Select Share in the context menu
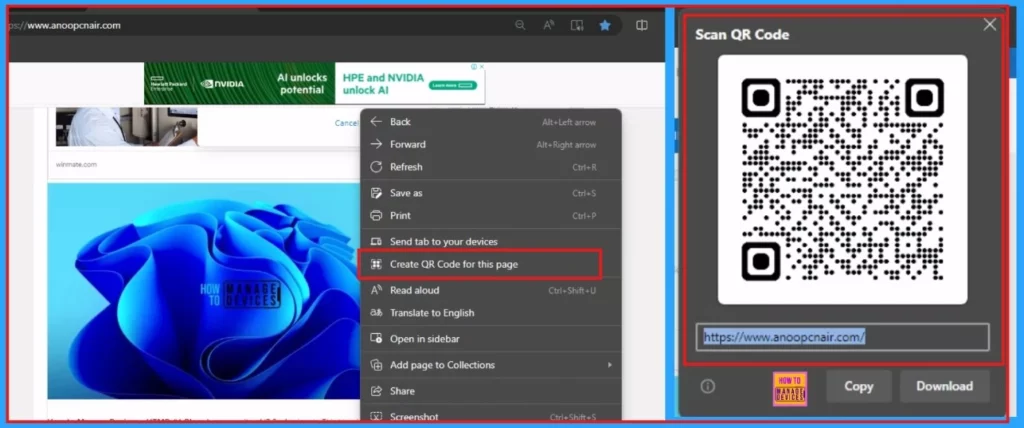This screenshot has width=1024, height=428. [x=490, y=391]
